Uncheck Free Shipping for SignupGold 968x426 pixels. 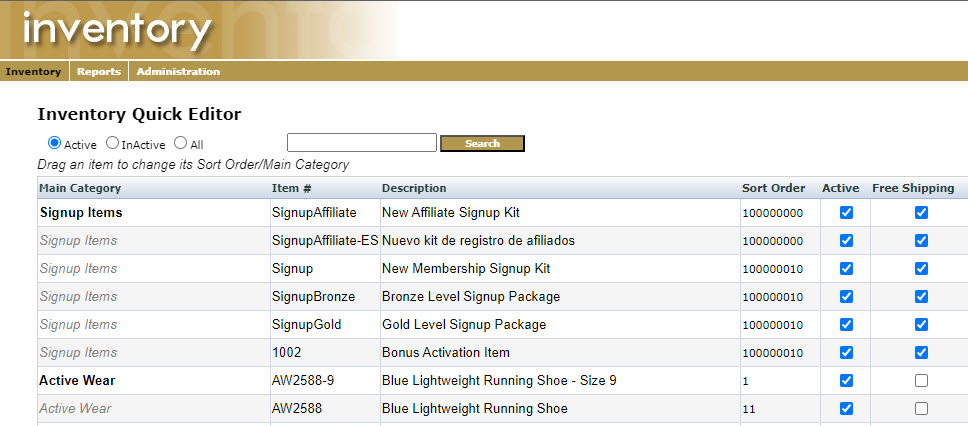921,325
